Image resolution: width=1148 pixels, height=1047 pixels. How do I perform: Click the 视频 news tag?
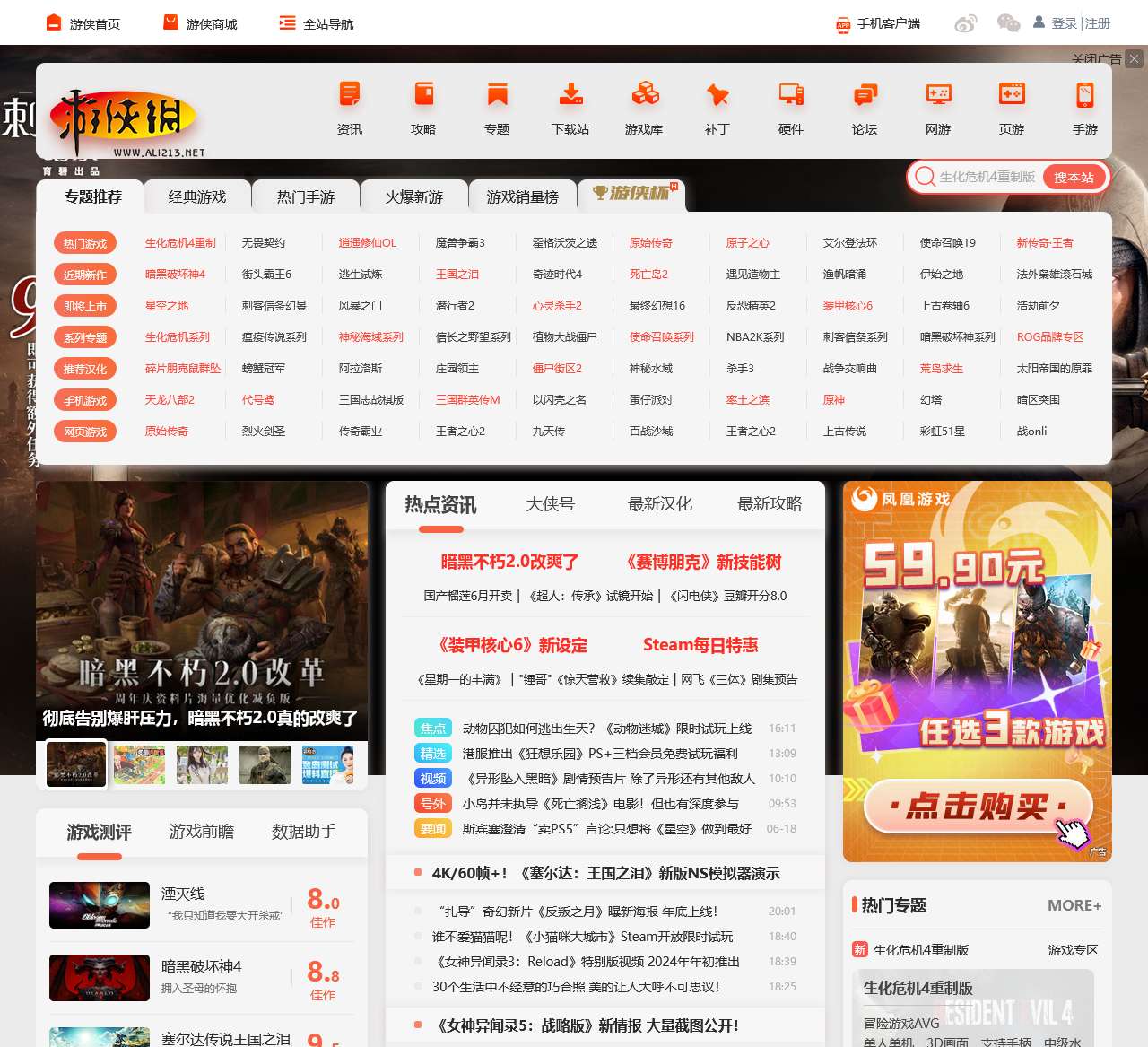pyautogui.click(x=433, y=779)
